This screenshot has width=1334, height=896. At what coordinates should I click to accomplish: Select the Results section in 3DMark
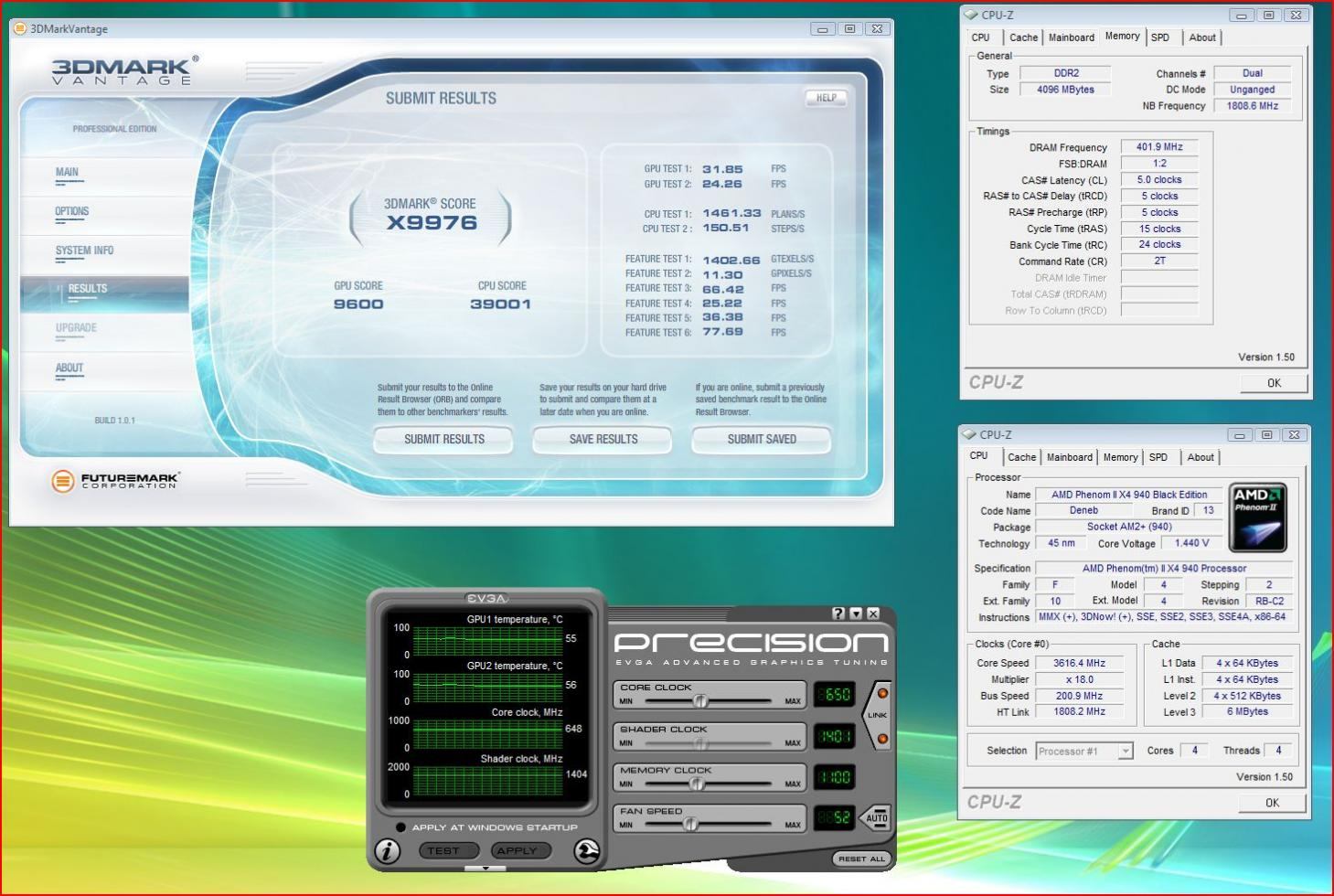[x=88, y=288]
